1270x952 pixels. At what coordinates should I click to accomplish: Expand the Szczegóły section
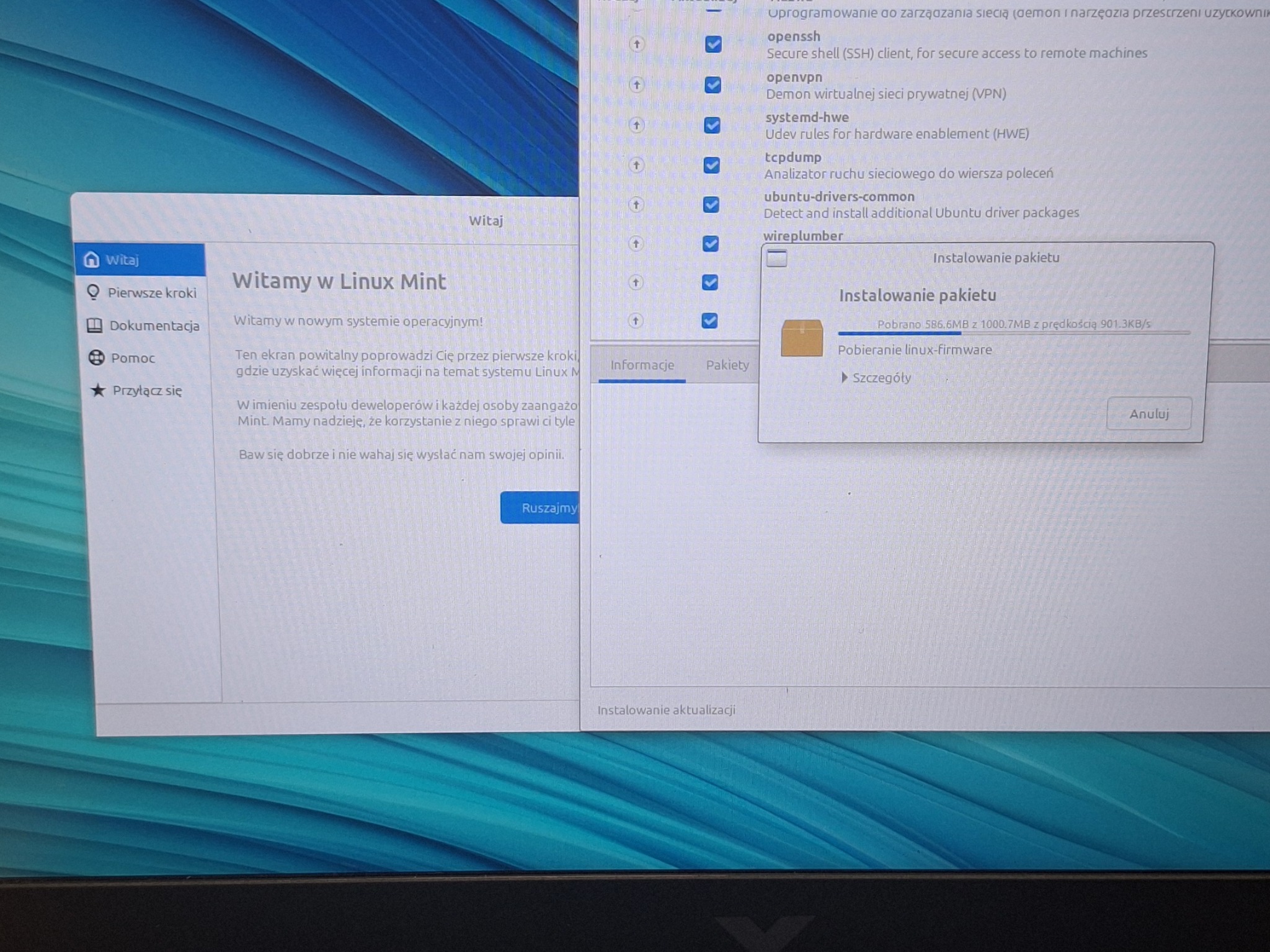pyautogui.click(x=877, y=378)
